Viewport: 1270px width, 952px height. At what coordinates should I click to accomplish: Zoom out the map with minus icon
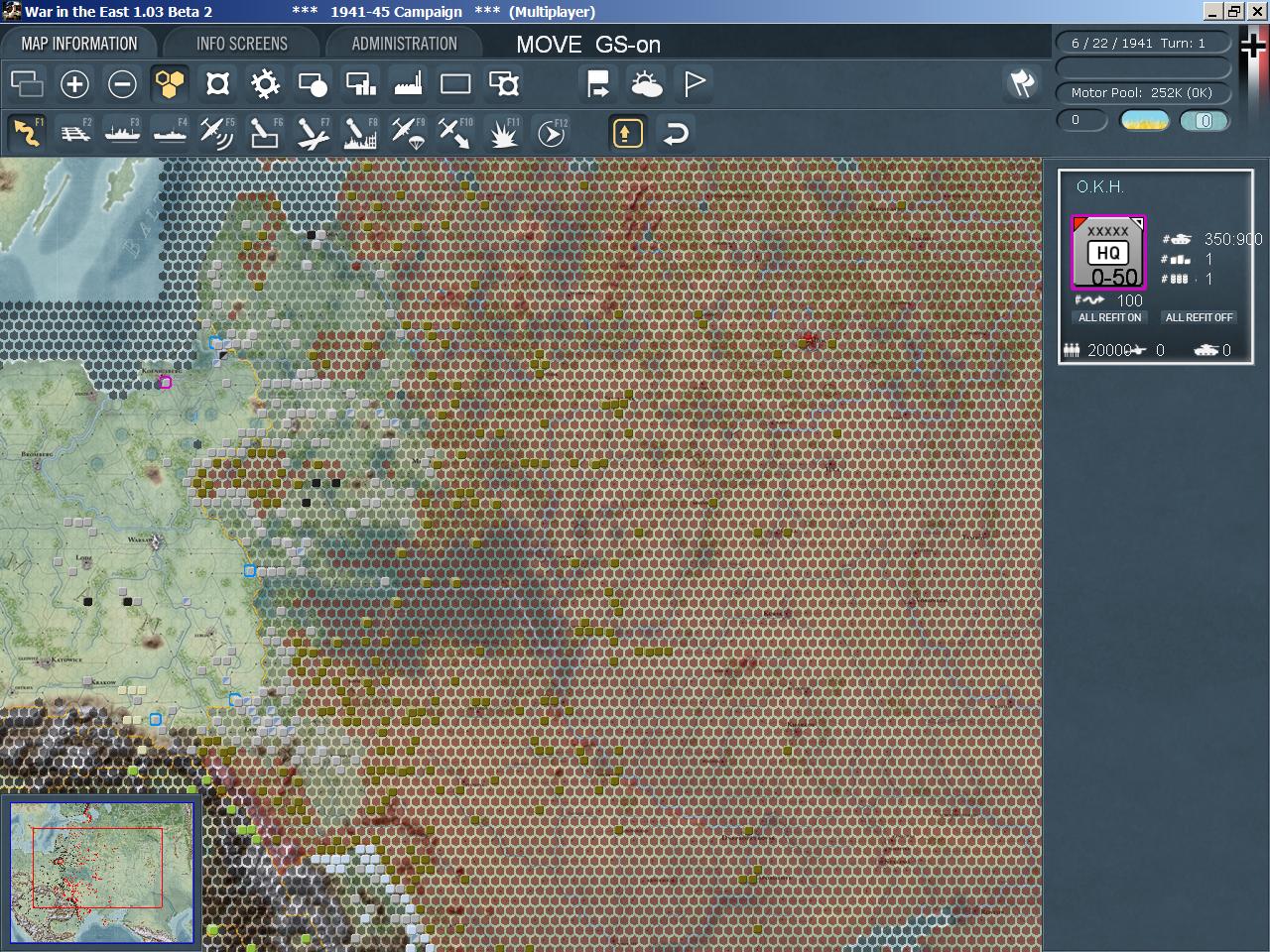tap(122, 84)
